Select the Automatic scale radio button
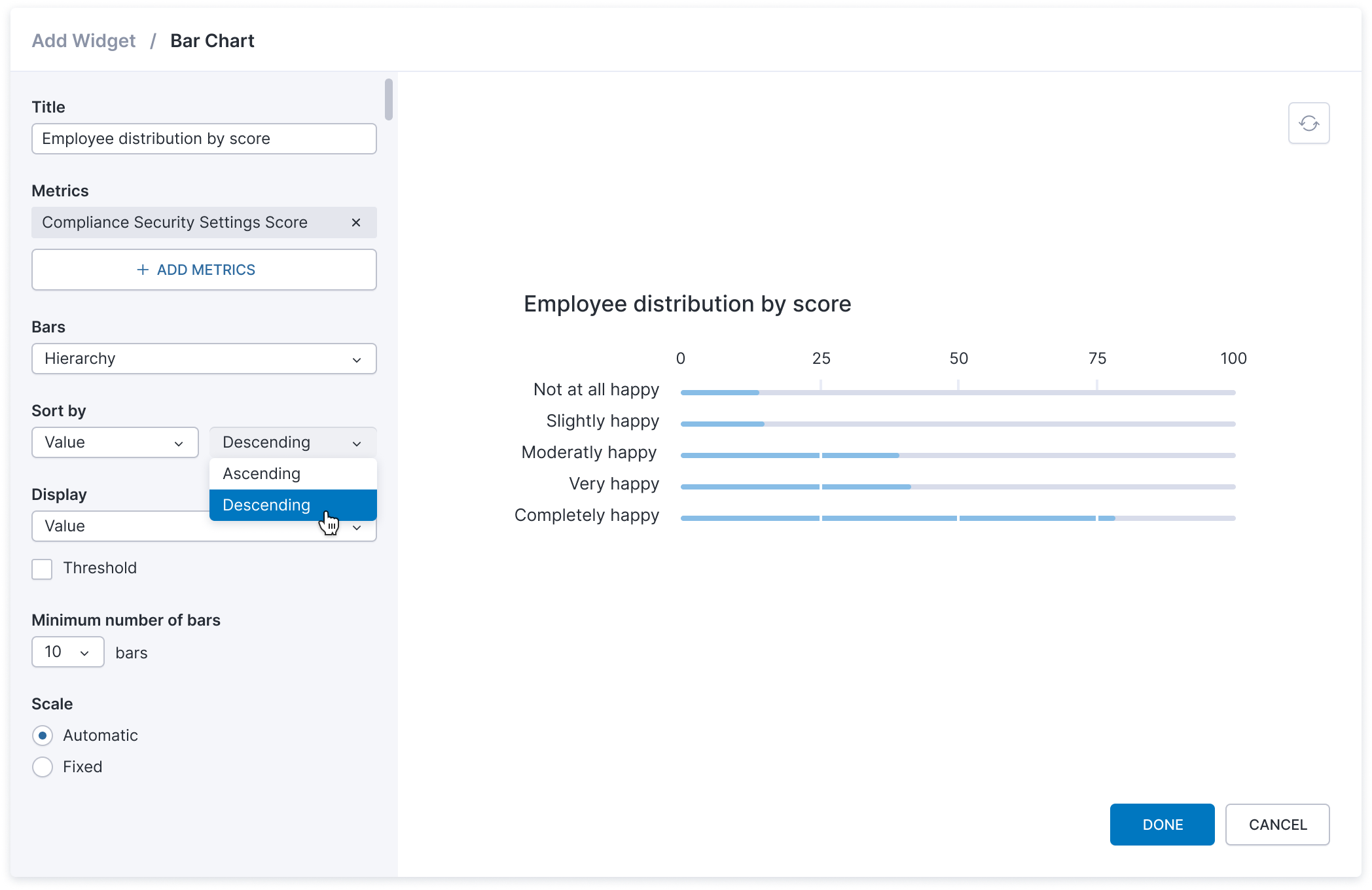 point(43,736)
